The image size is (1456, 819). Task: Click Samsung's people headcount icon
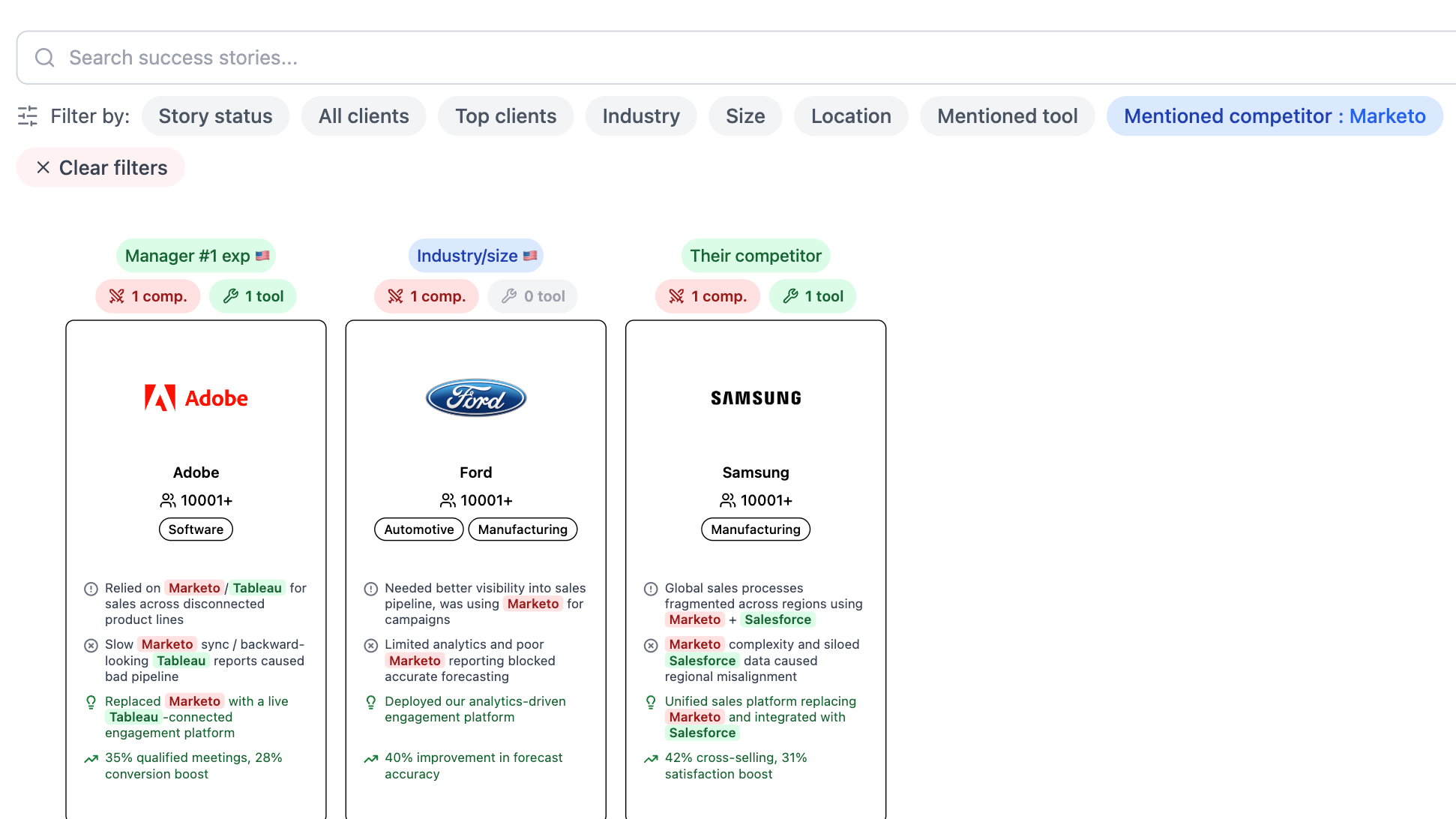pyautogui.click(x=728, y=500)
